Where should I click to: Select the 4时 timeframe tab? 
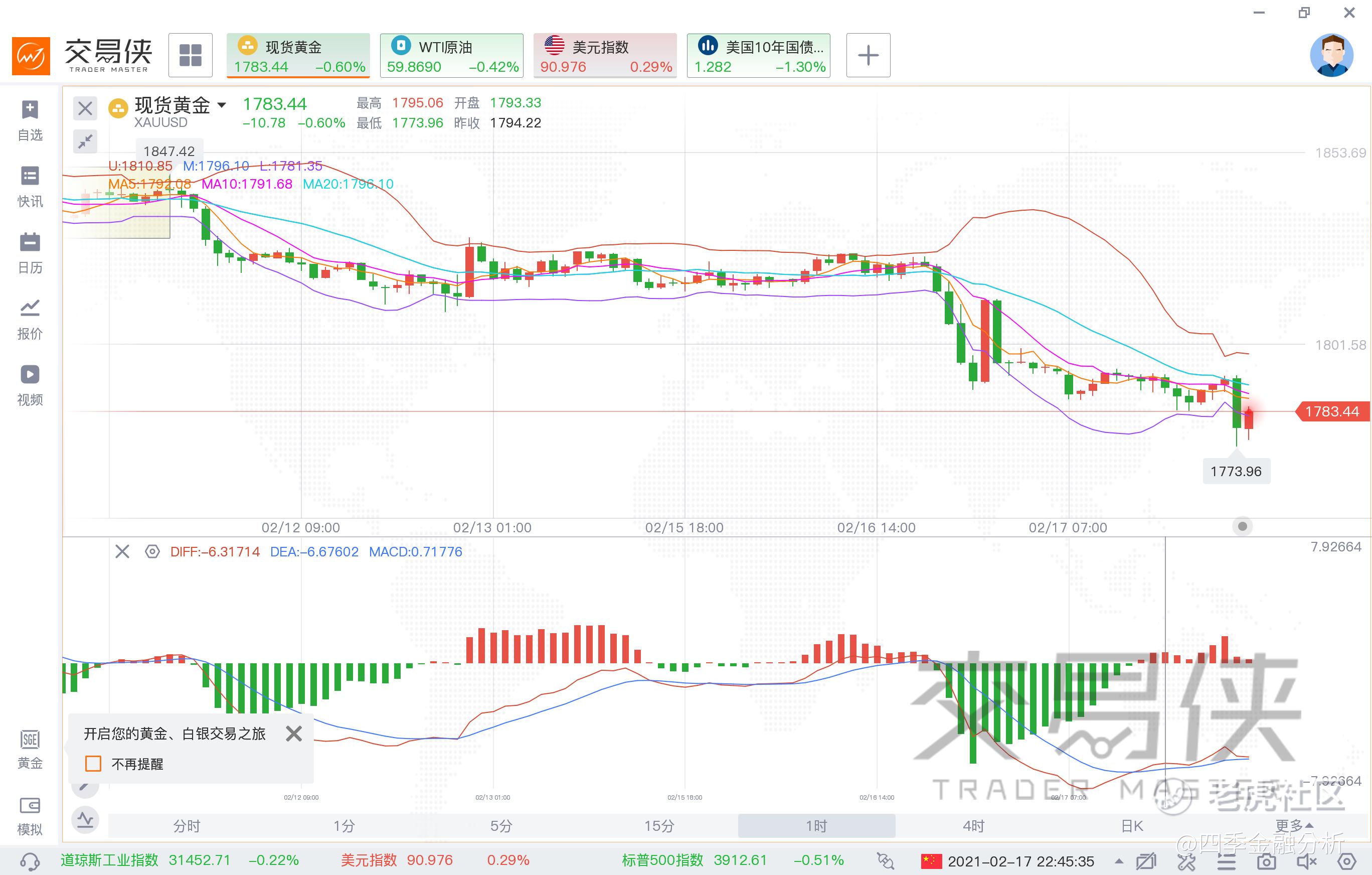974,825
